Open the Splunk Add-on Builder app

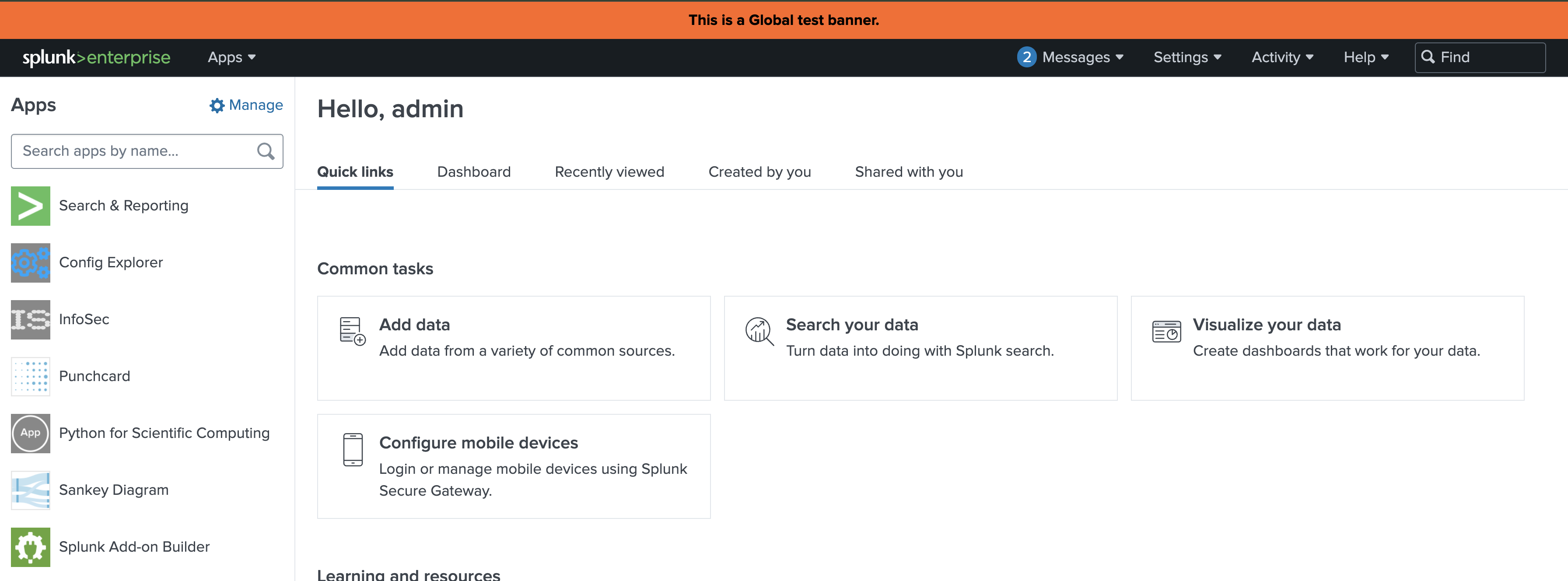point(134,547)
